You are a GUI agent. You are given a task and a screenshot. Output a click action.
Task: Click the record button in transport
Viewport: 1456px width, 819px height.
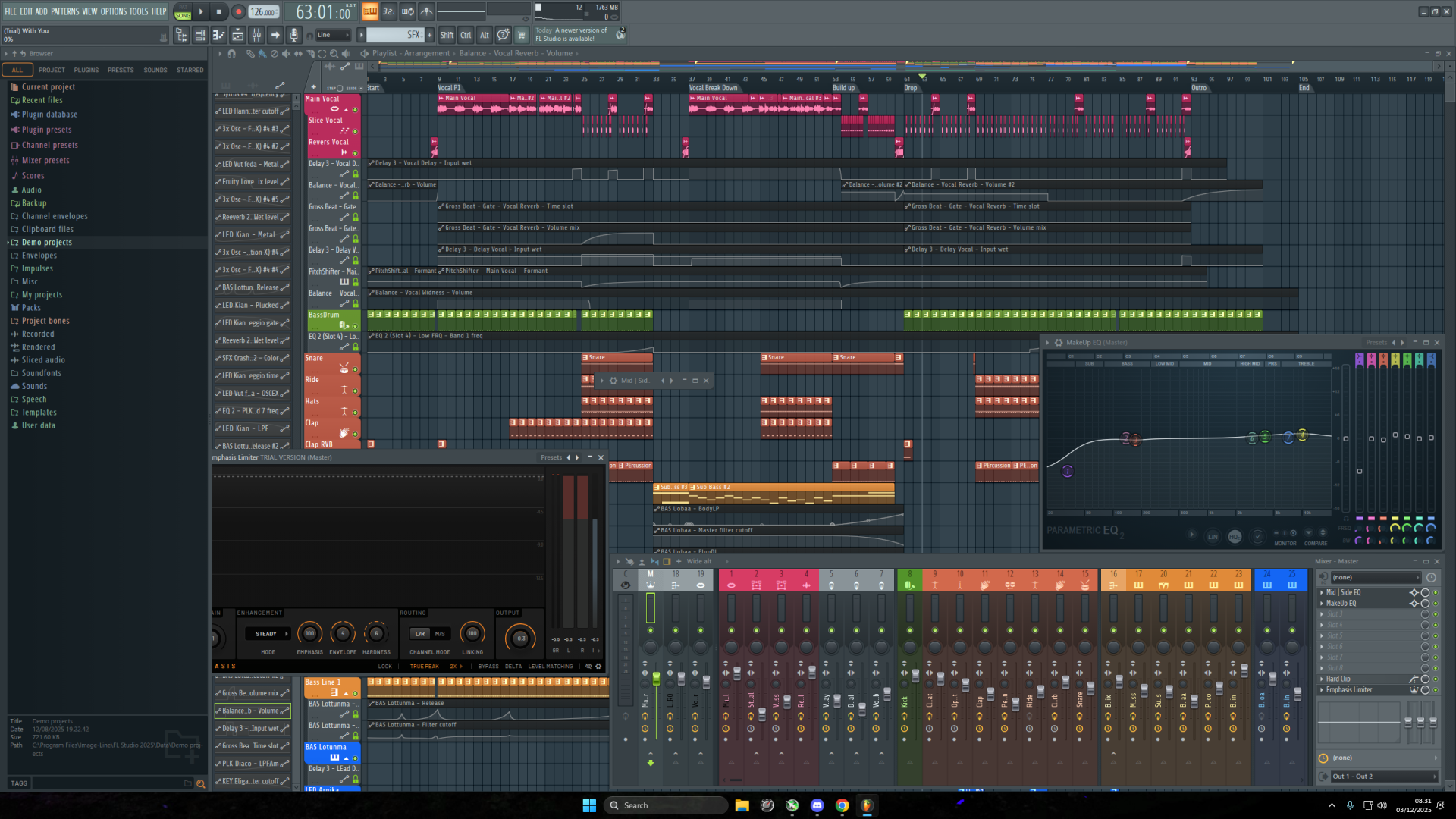(238, 11)
